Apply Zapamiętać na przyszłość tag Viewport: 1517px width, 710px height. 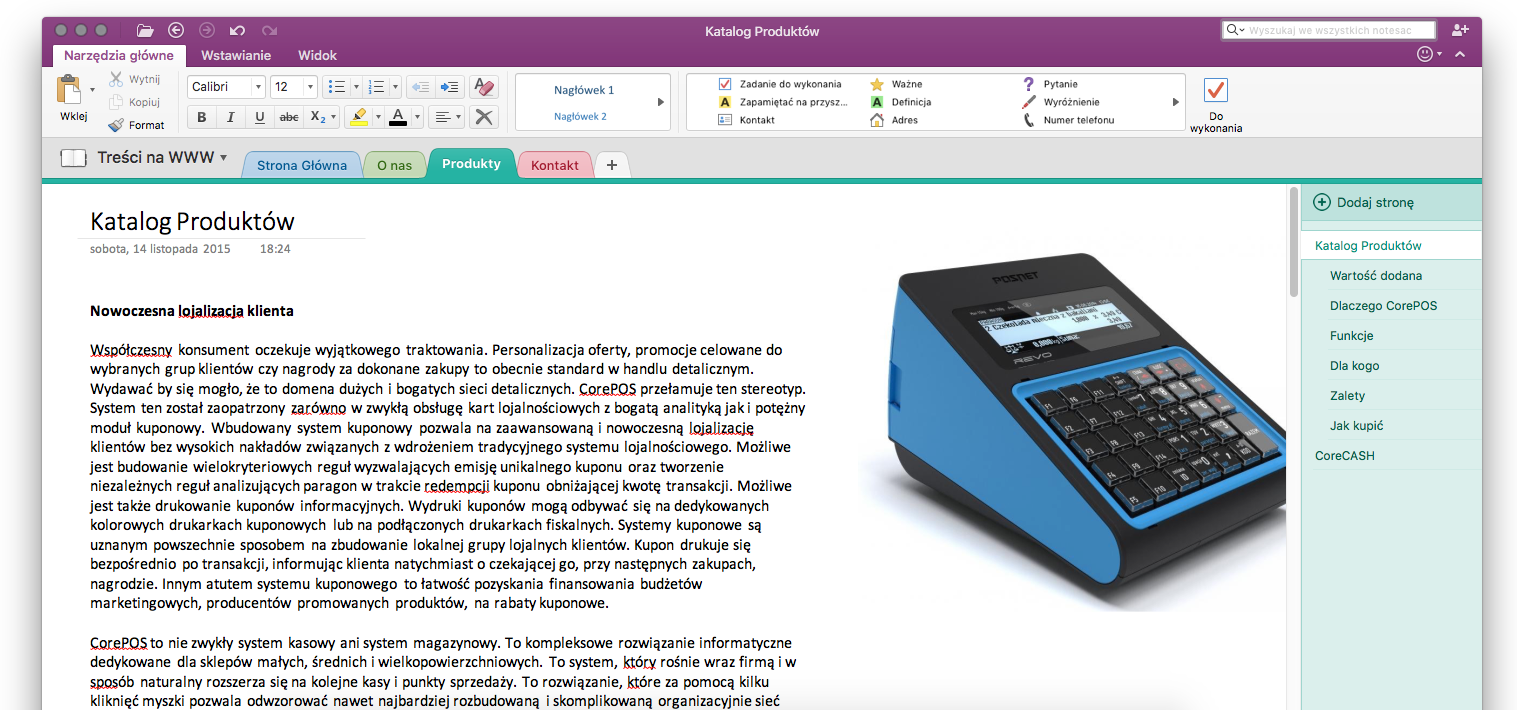click(x=783, y=102)
